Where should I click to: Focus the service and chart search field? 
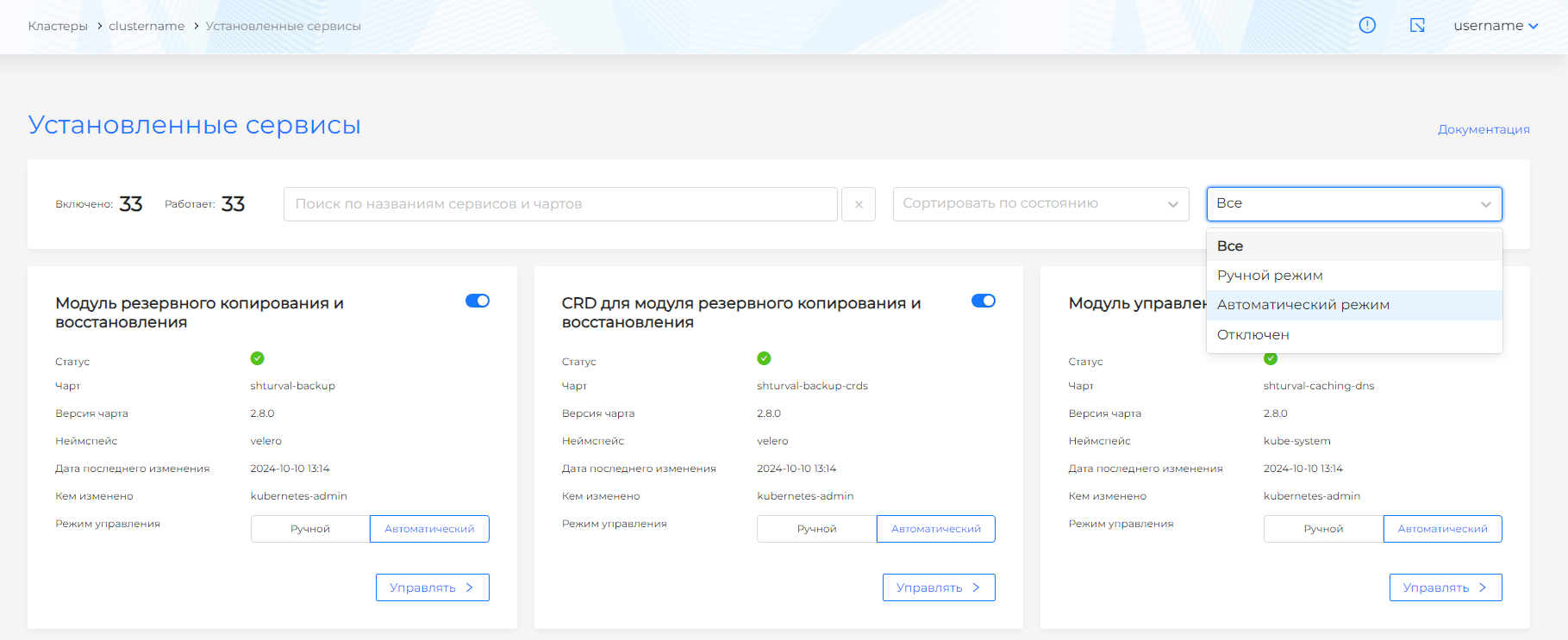pyautogui.click(x=560, y=204)
